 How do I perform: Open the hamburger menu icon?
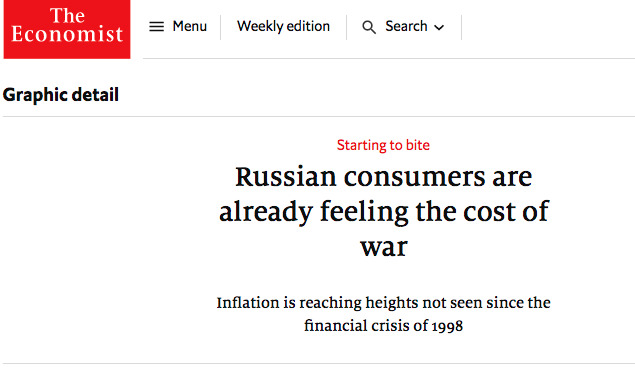coord(156,27)
